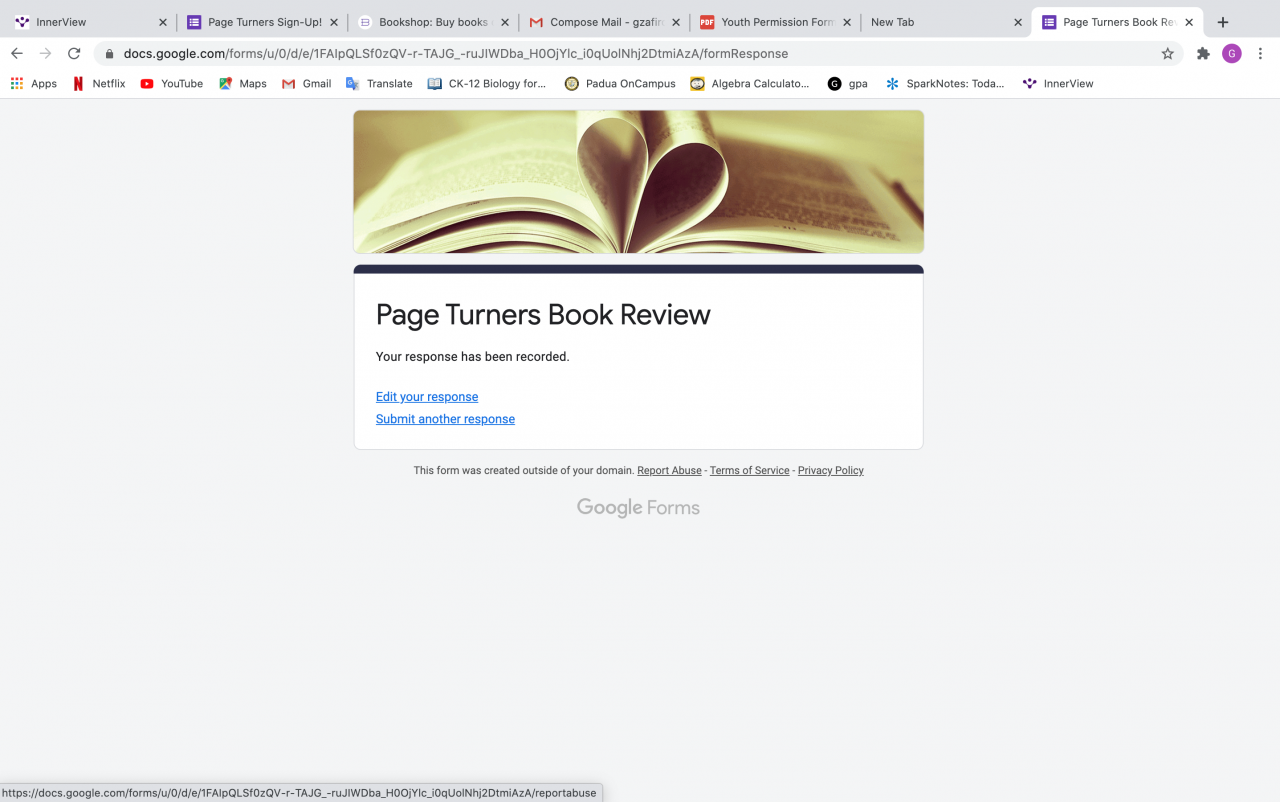This screenshot has width=1280, height=802.
Task: Open the InnerView bookmark in bookmarks bar
Action: (1058, 84)
